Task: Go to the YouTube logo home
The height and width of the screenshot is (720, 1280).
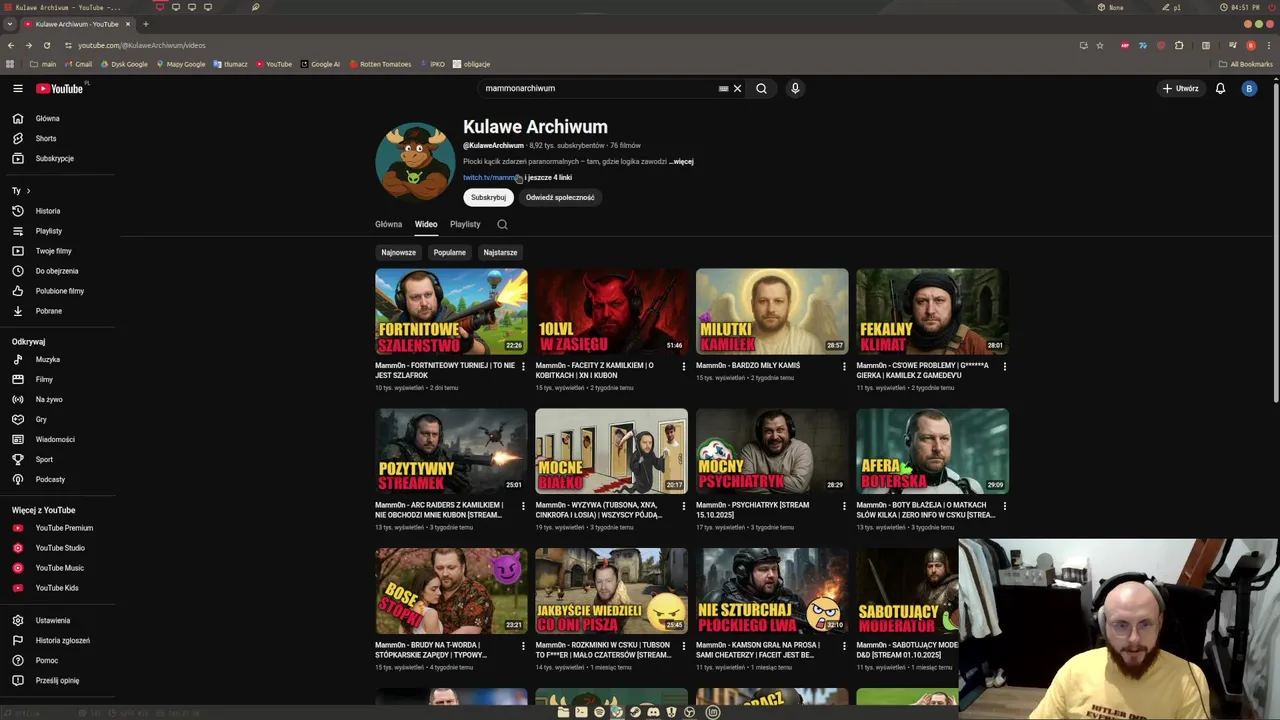Action: [60, 88]
